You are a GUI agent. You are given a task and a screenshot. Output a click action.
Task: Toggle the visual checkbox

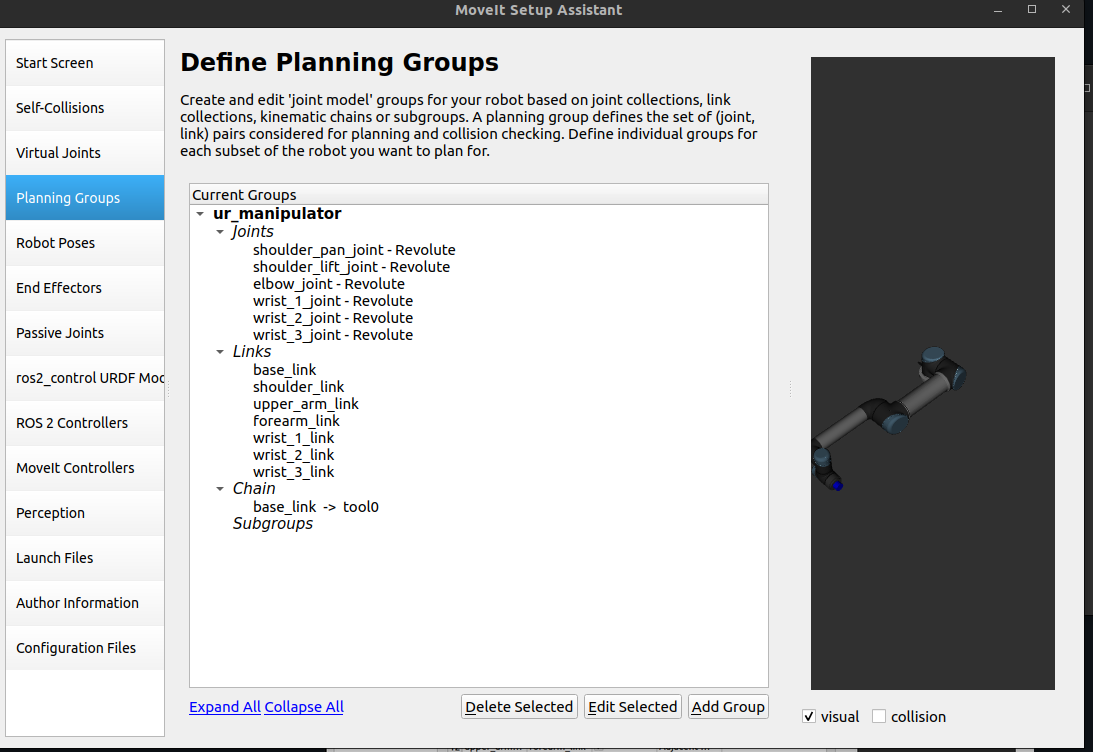pos(809,716)
